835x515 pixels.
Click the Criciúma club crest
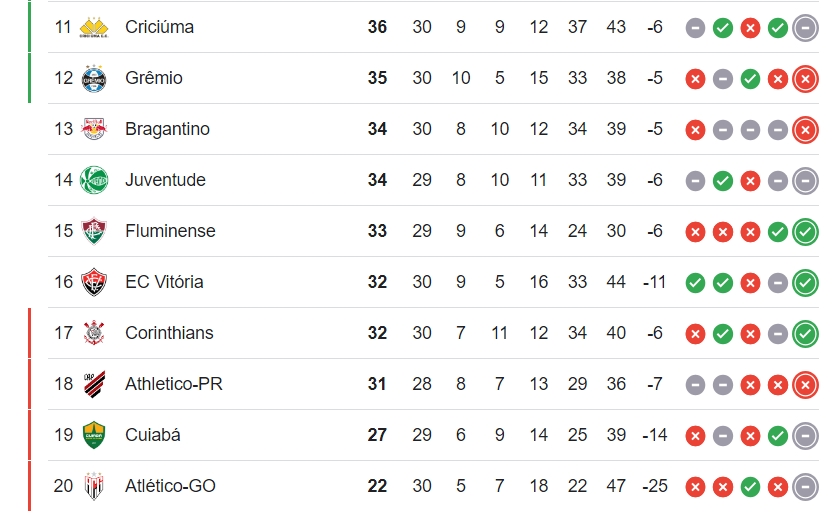pos(94,27)
